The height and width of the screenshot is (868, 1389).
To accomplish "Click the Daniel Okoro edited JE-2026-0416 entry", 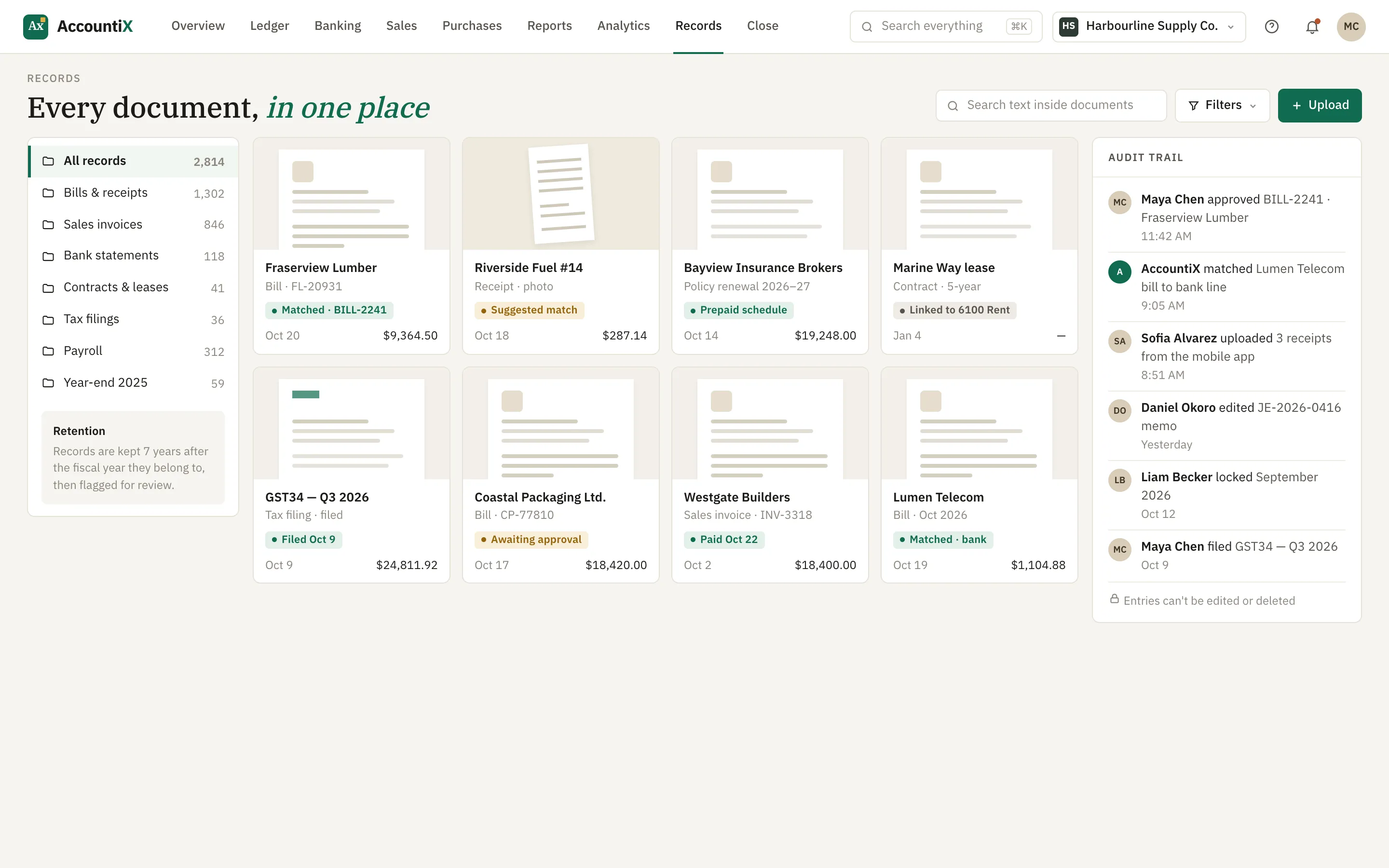I will point(1226,426).
